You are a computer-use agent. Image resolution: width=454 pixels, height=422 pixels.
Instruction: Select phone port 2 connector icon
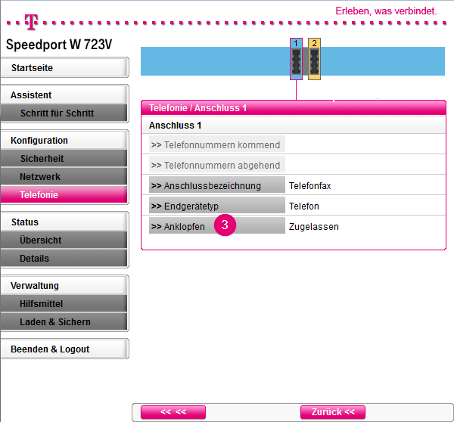(314, 59)
